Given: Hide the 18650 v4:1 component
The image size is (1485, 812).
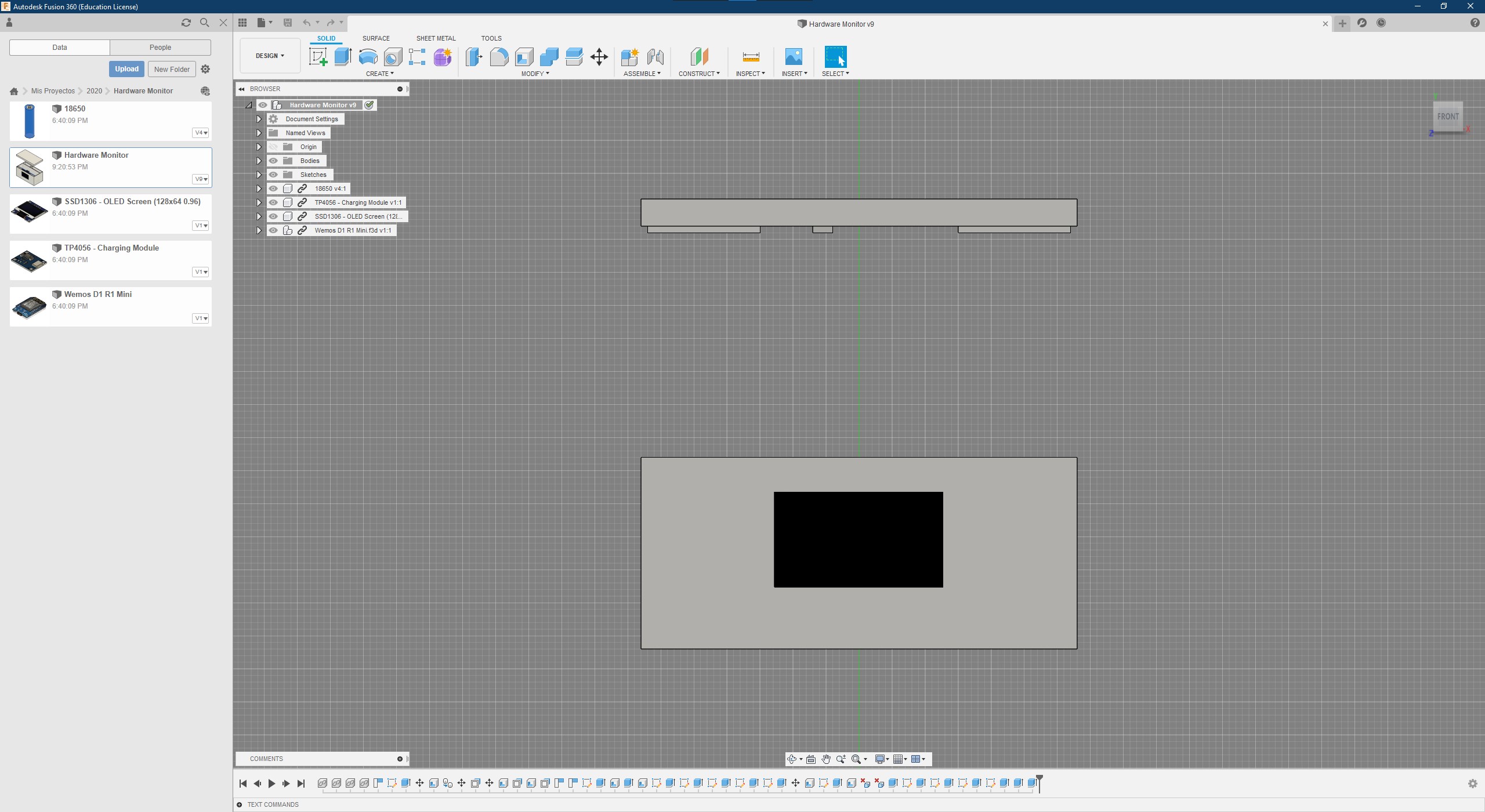Looking at the screenshot, I should [273, 188].
